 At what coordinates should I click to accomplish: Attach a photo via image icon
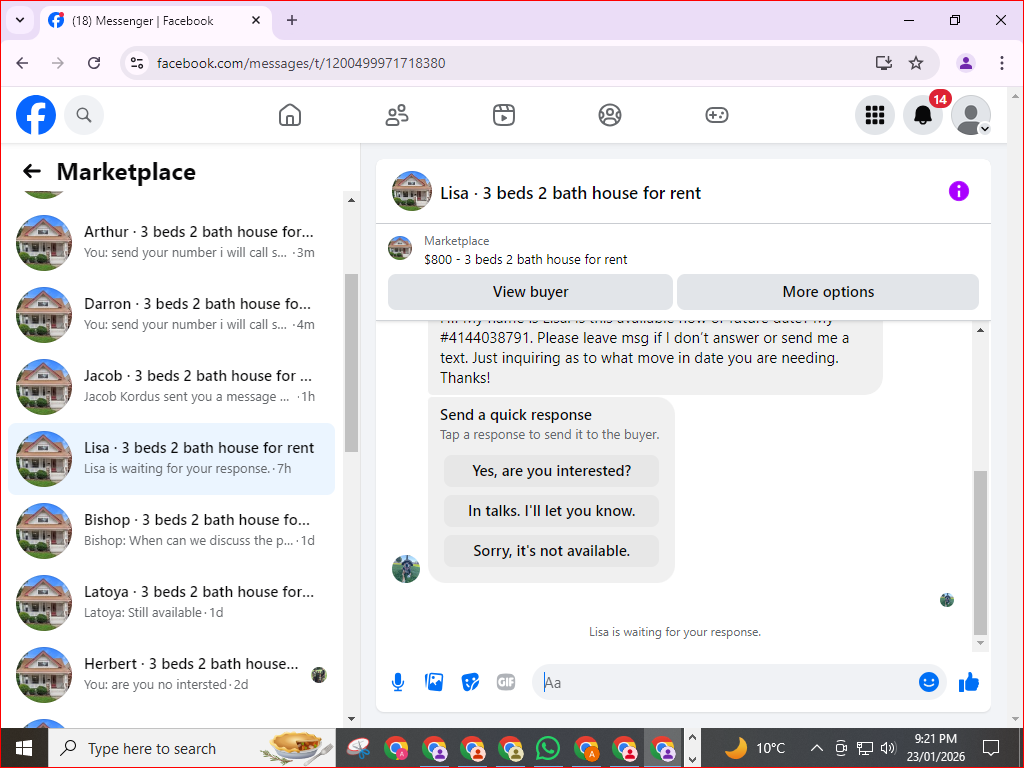(x=434, y=682)
